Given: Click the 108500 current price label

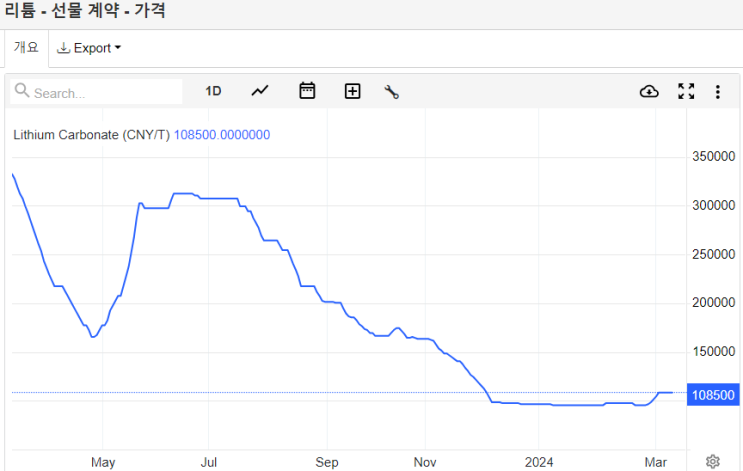Looking at the screenshot, I should pos(713,395).
